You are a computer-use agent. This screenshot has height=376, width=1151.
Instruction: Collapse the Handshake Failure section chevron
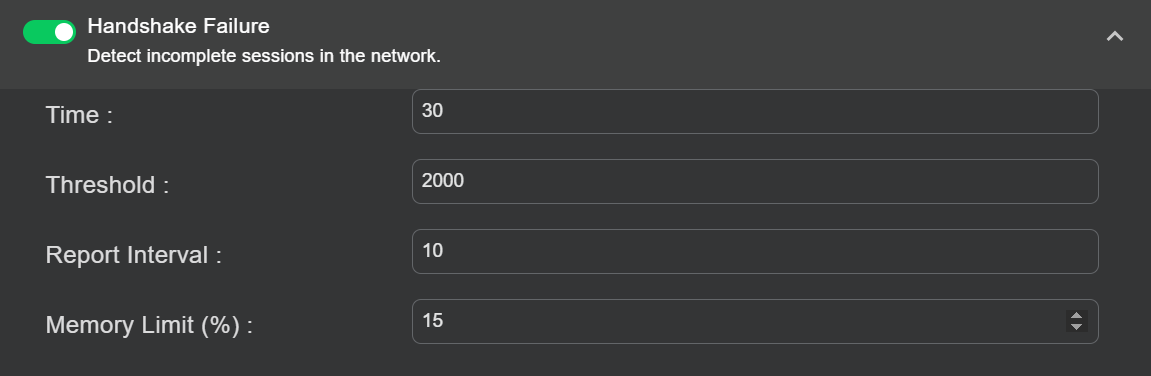(x=1114, y=36)
